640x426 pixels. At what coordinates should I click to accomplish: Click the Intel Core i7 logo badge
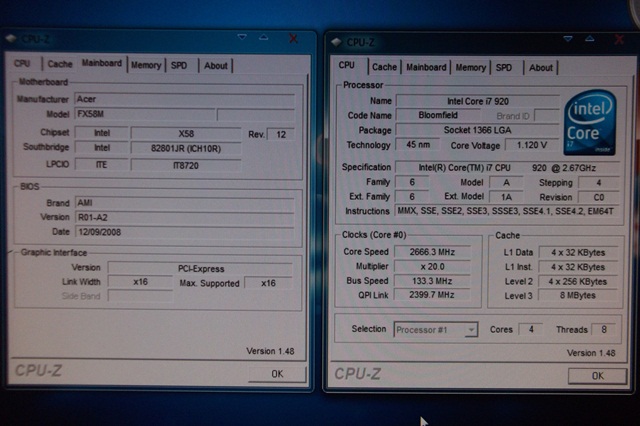[590, 125]
